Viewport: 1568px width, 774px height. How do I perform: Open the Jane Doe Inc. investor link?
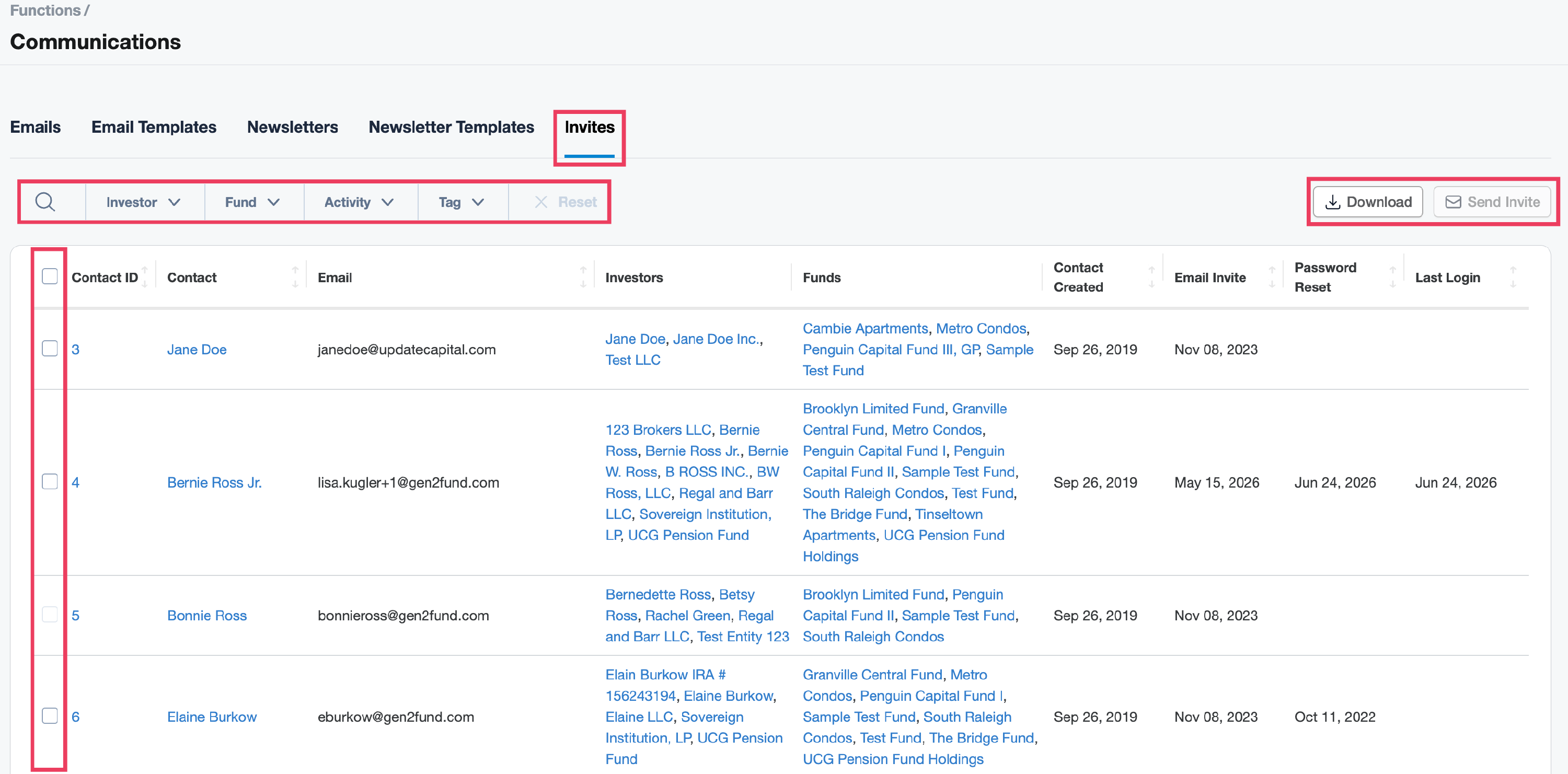(x=717, y=339)
